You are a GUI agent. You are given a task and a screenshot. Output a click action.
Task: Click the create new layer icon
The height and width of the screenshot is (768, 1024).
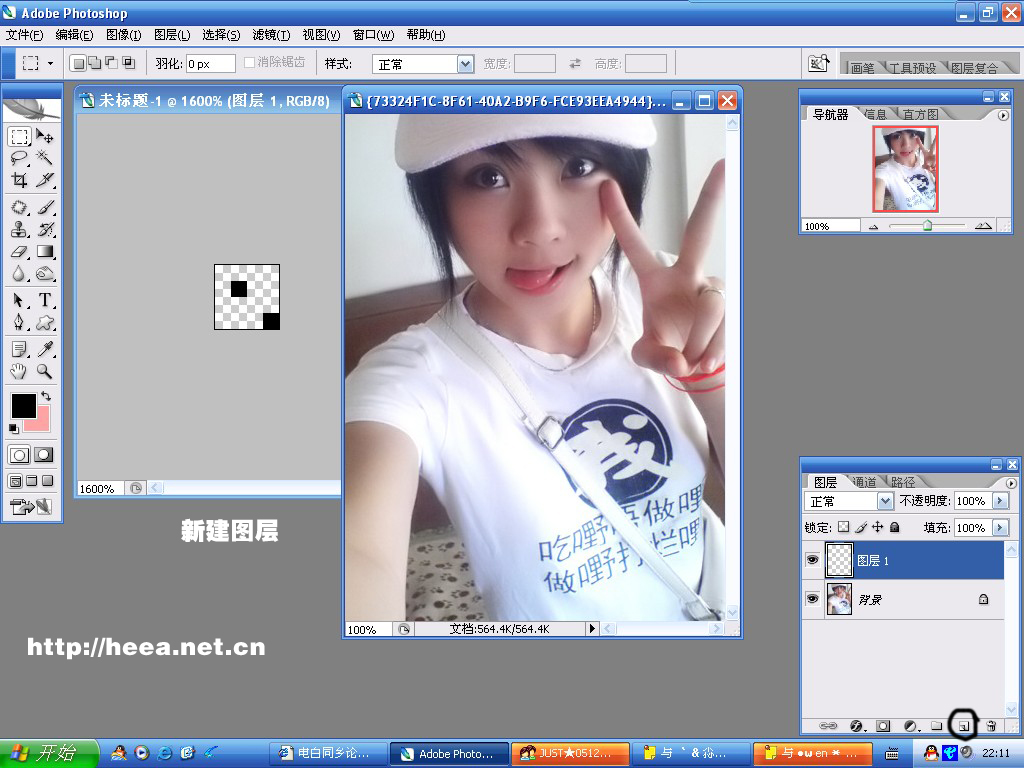(x=963, y=725)
